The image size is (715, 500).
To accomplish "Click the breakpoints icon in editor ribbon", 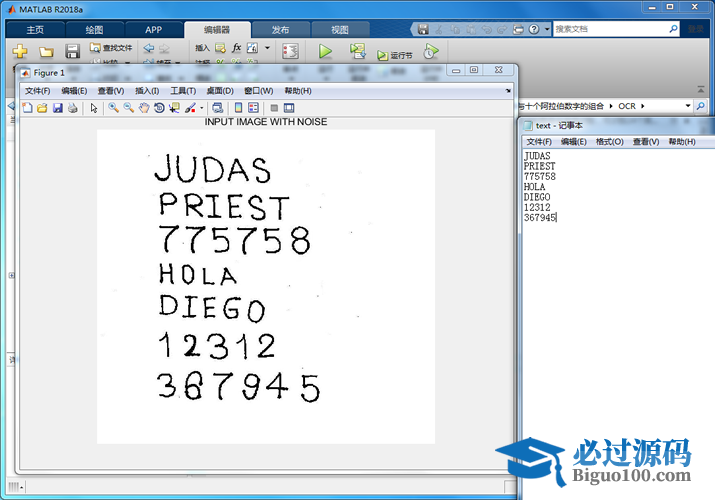I will click(x=290, y=51).
